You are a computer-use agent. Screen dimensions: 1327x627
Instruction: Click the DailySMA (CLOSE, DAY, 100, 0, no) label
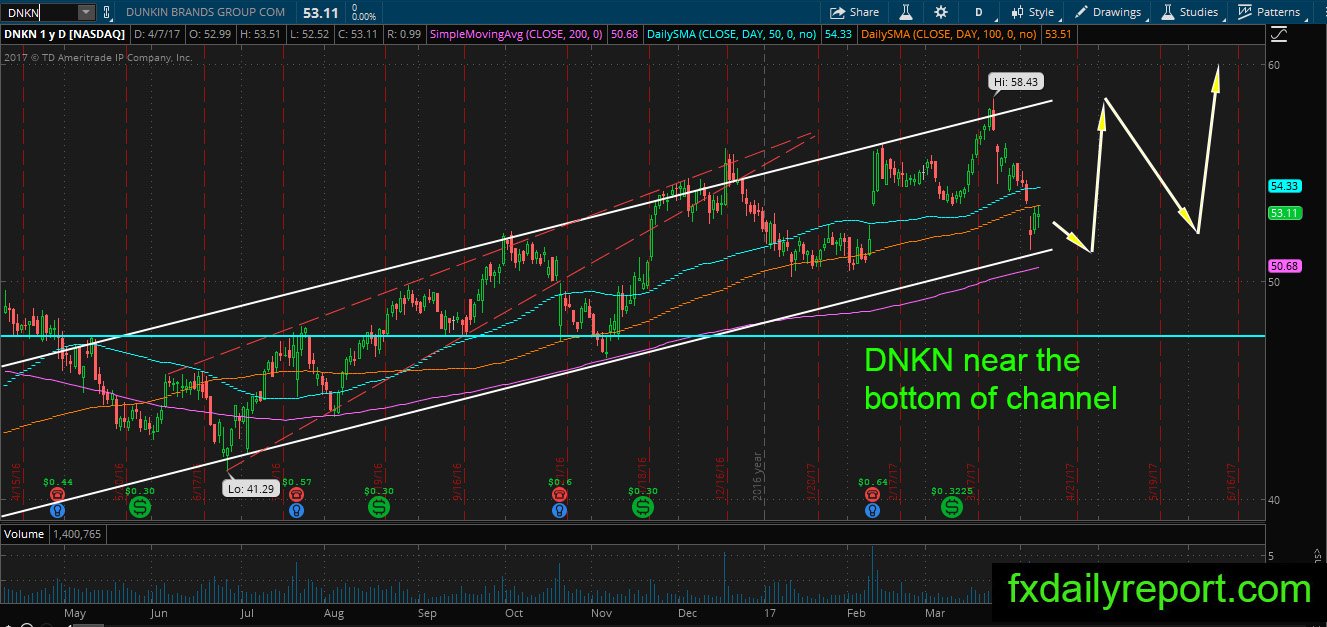click(951, 35)
